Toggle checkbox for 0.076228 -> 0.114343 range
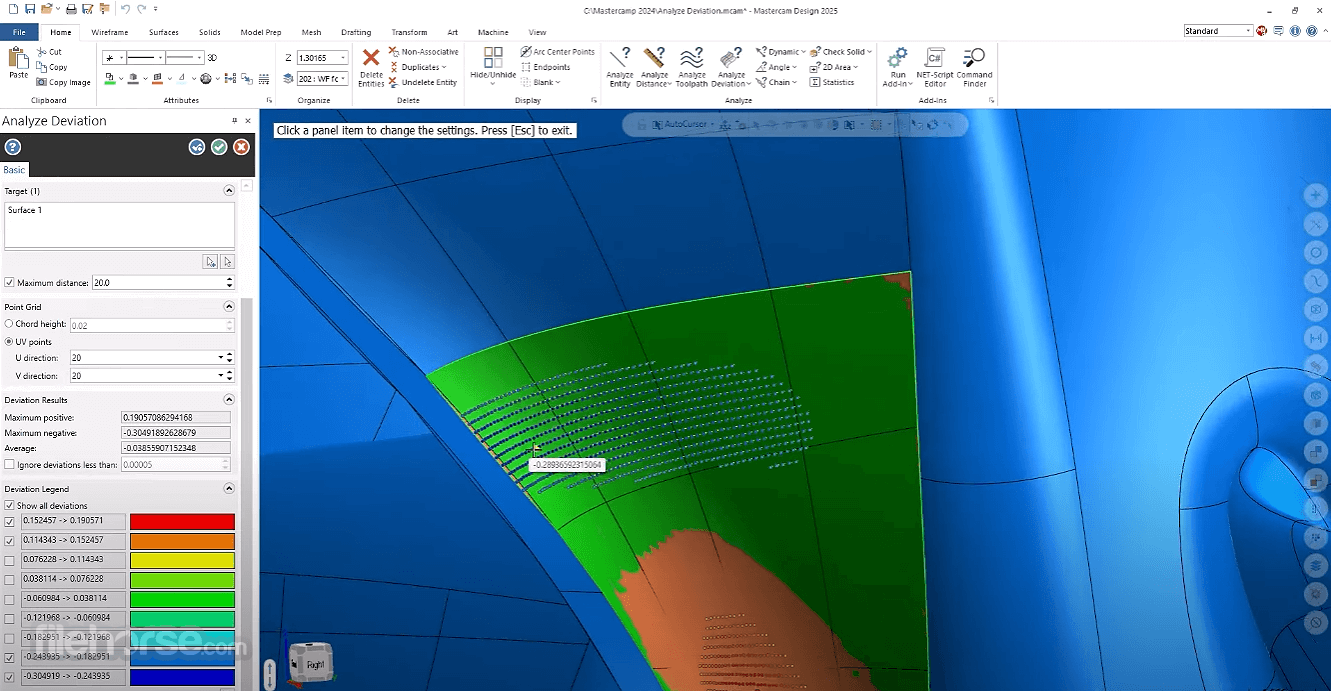Viewport: 1331px width, 691px height. 10,560
